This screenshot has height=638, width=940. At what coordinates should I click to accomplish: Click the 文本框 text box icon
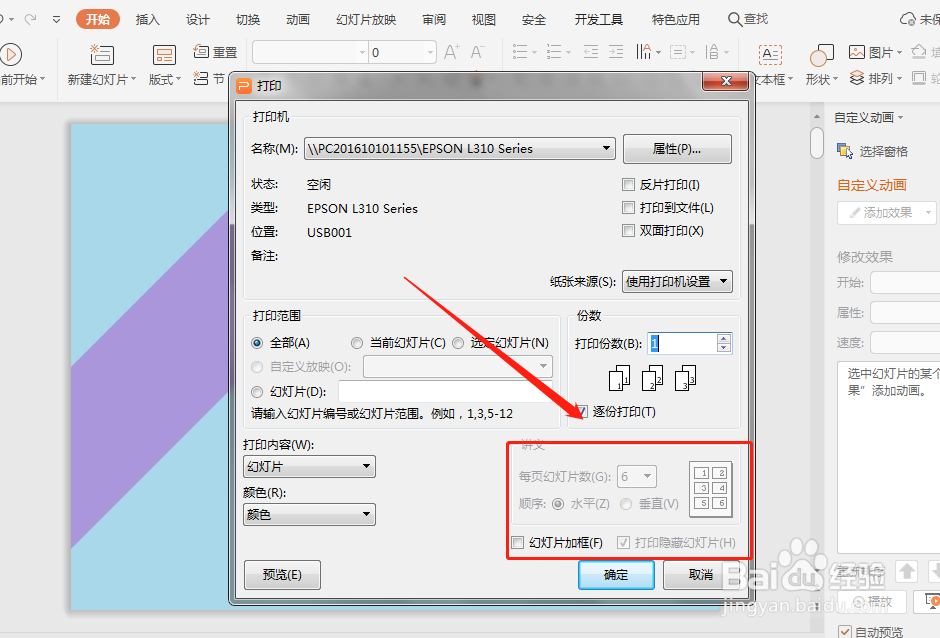click(770, 56)
